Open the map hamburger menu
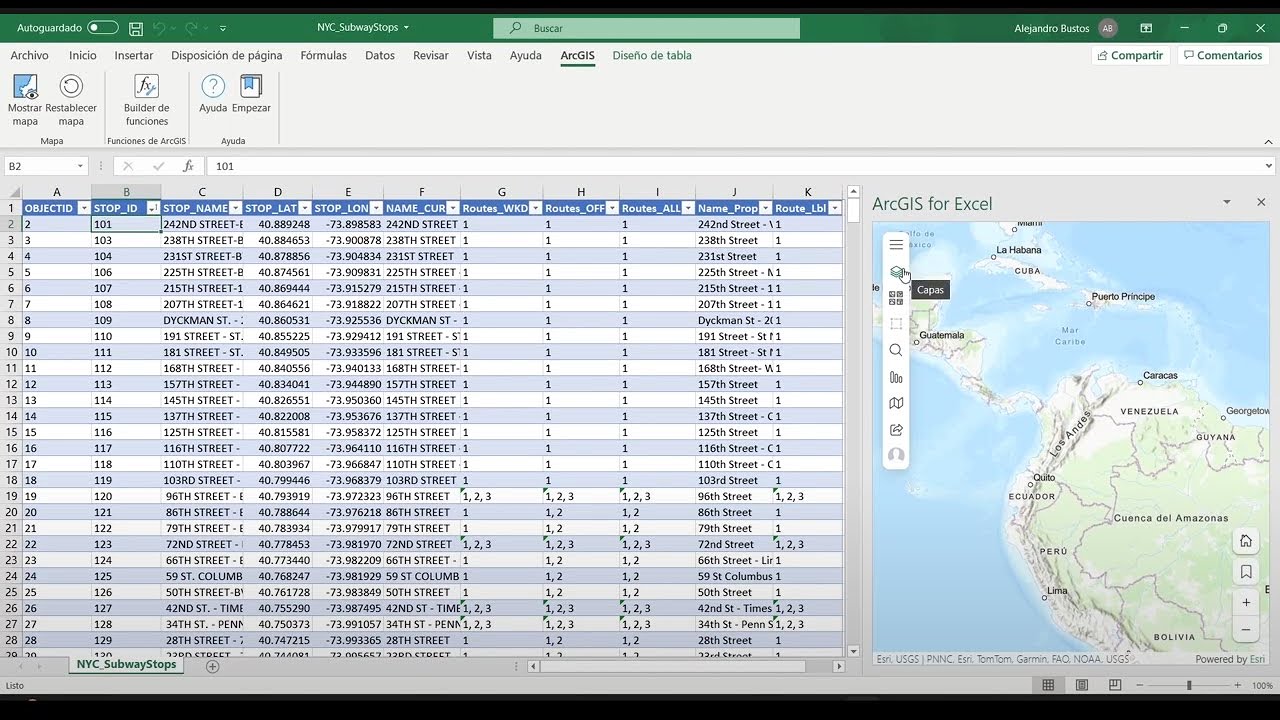This screenshot has width=1280, height=720. pyautogui.click(x=896, y=245)
